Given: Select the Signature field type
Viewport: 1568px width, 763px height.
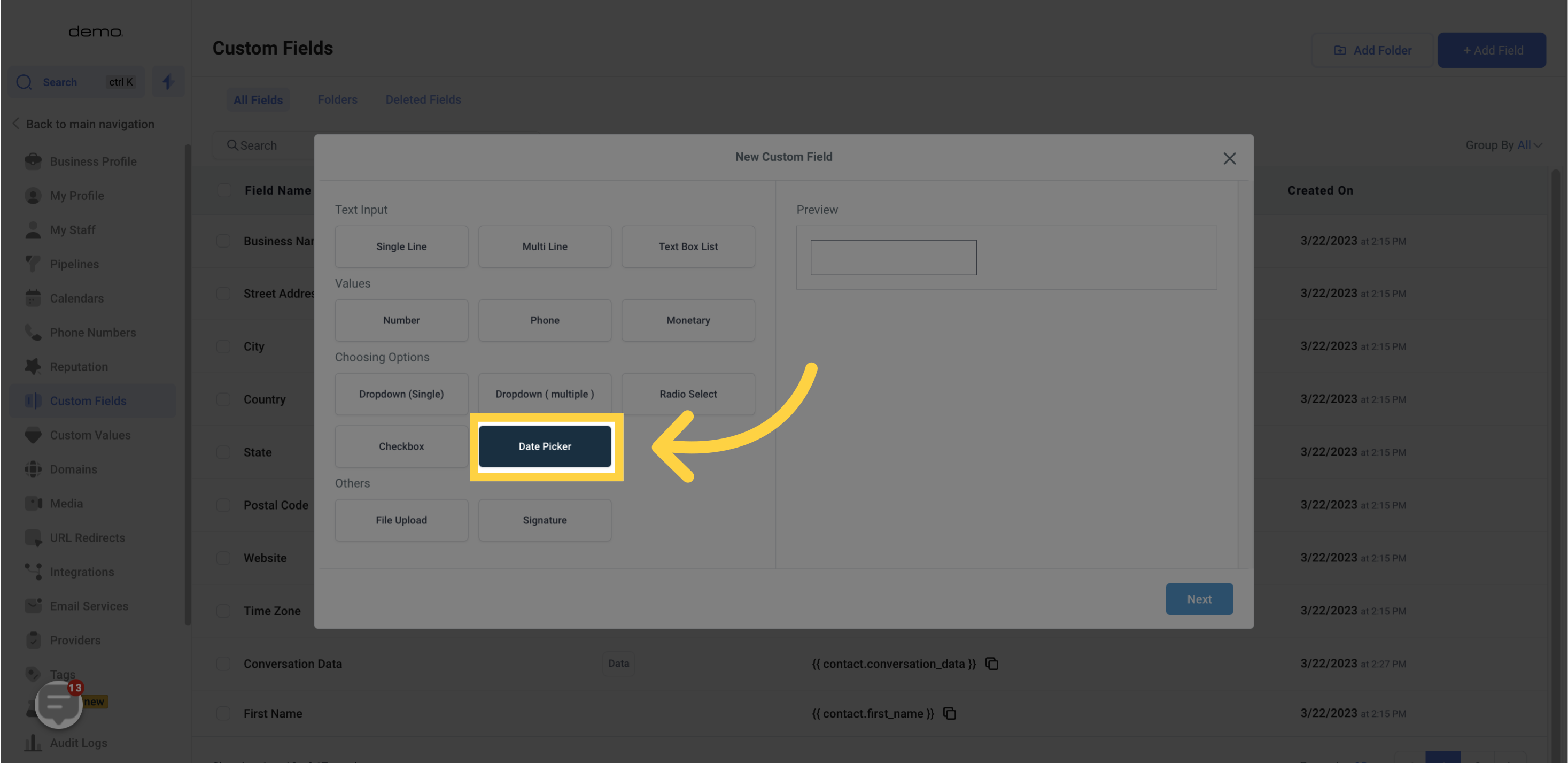Looking at the screenshot, I should 544,520.
